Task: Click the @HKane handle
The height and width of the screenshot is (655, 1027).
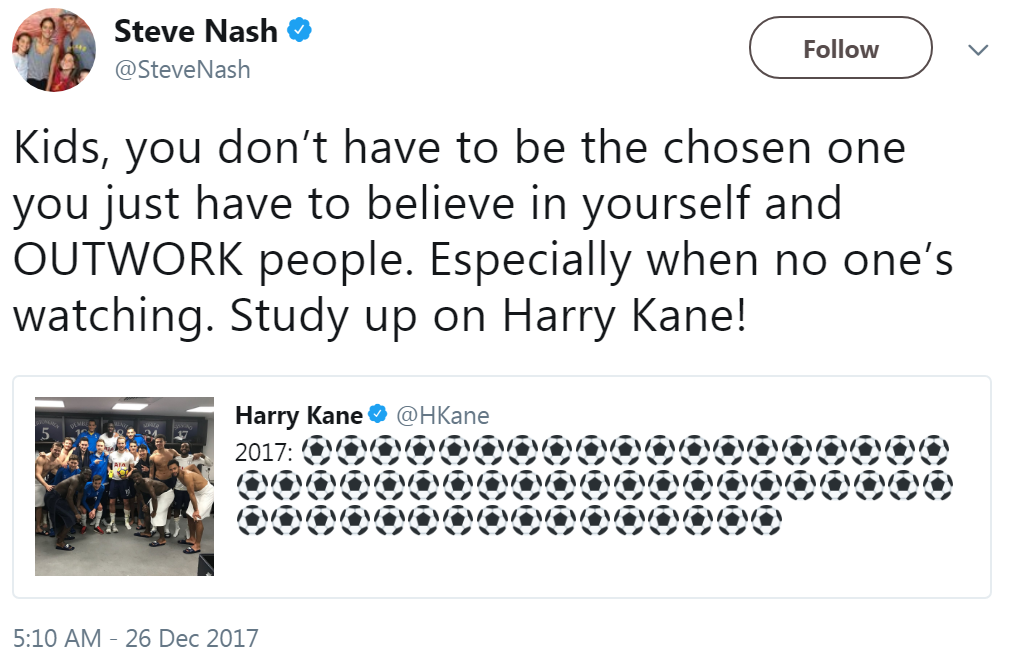Action: (x=443, y=415)
